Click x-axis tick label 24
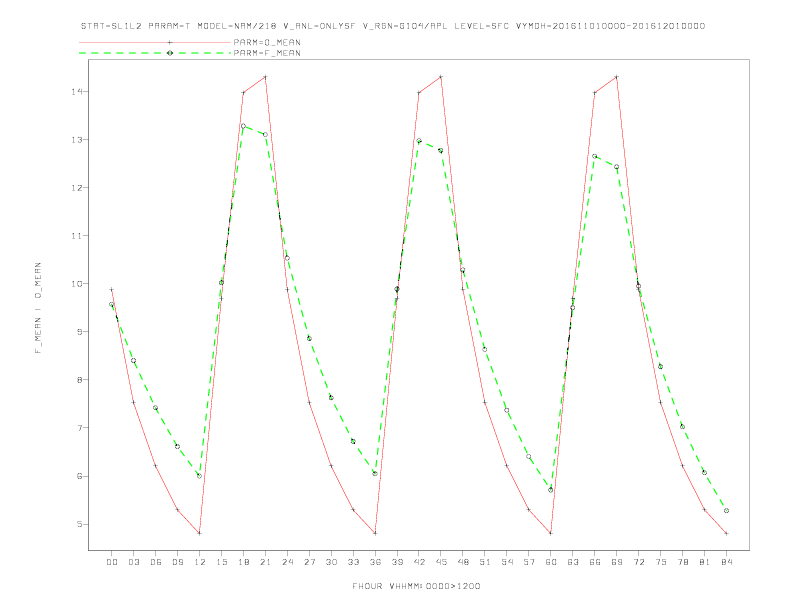The width and height of the screenshot is (792, 612). tap(287, 562)
